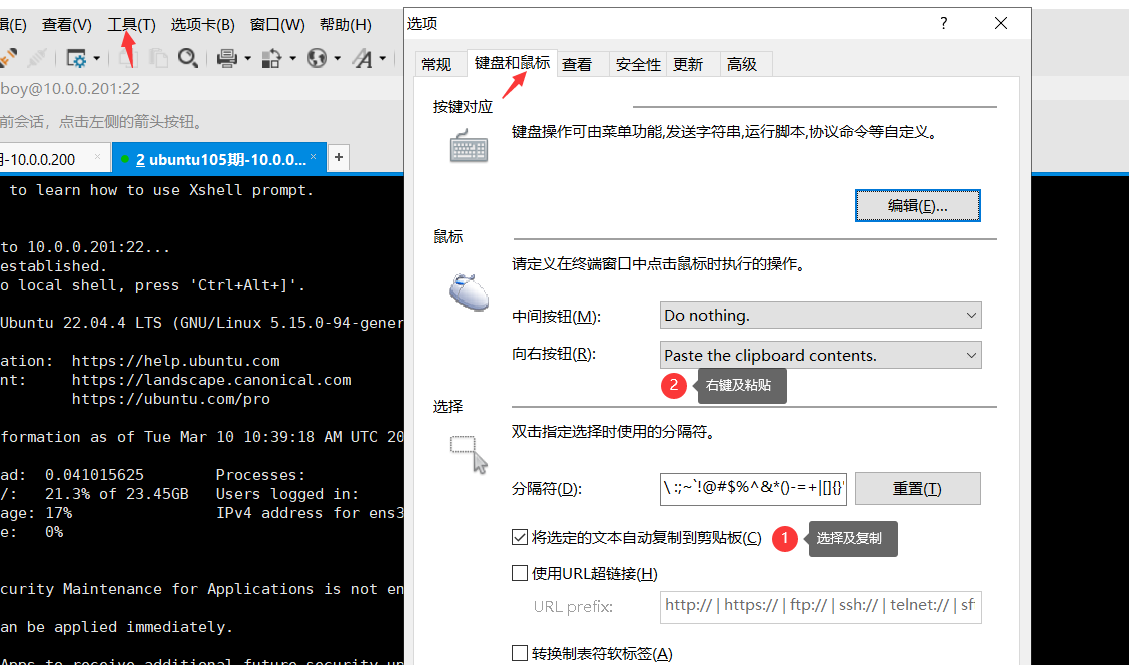The height and width of the screenshot is (665, 1129).
Task: Click '21.3% of 23.45GB' in terminal
Action: click(117, 494)
